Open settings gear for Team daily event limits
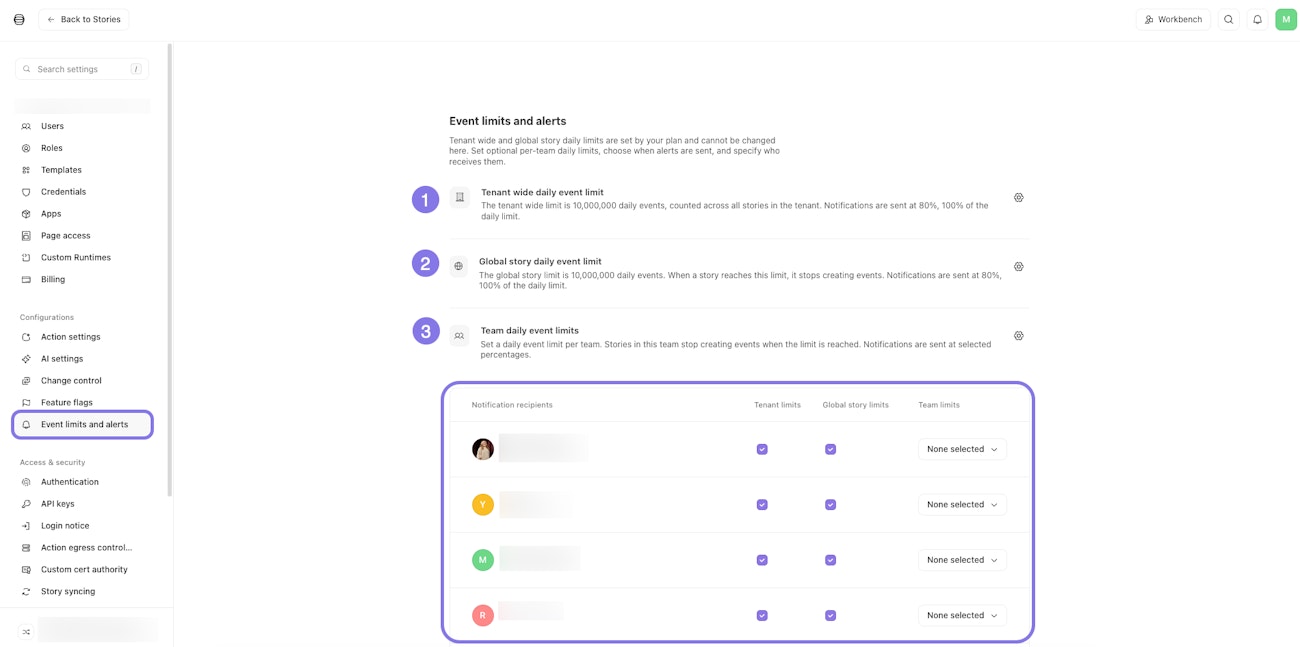Screen dimensions: 1300x647 tap(1018, 336)
